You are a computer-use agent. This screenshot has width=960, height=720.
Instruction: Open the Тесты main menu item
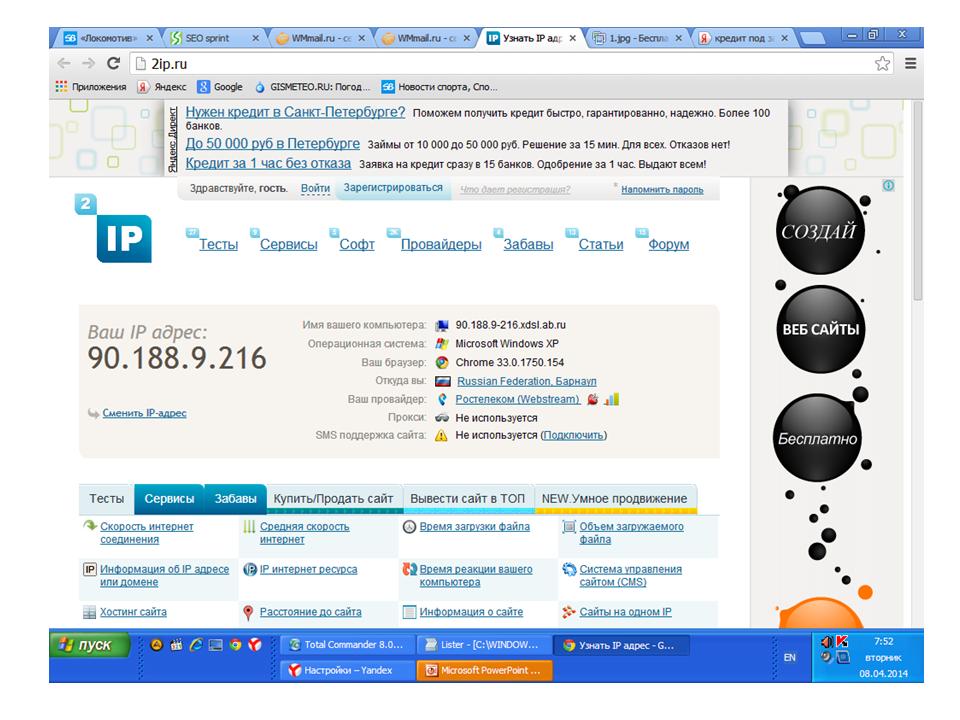click(218, 244)
